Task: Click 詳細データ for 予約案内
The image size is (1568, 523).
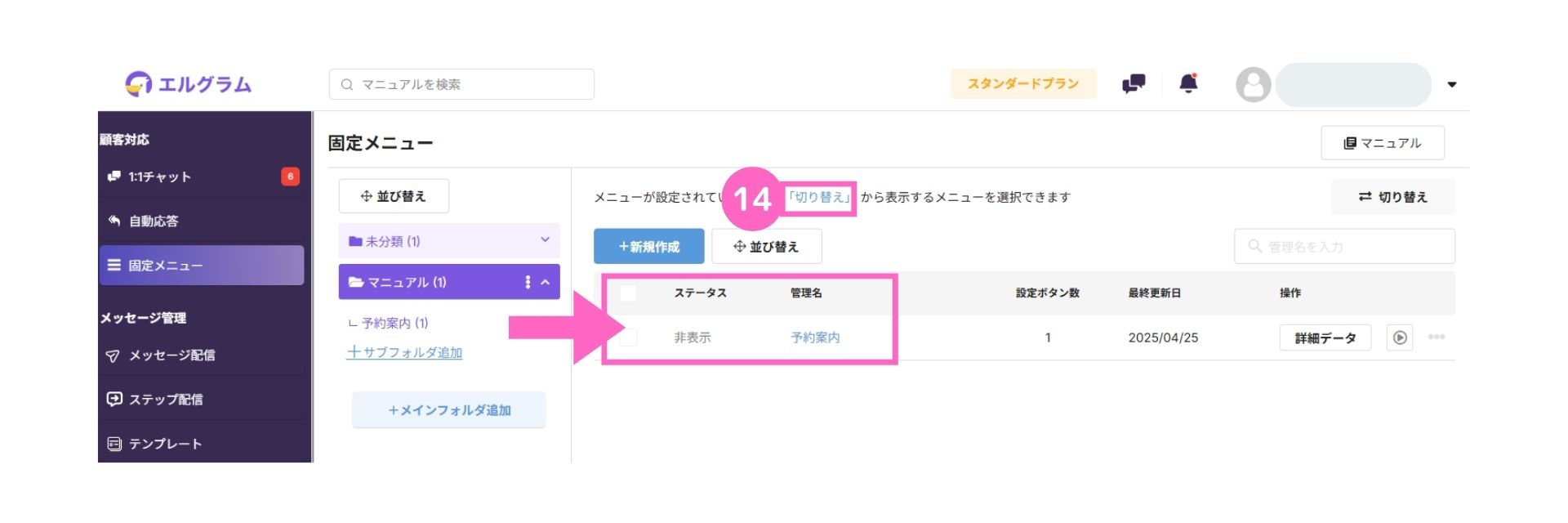Action: (1325, 337)
